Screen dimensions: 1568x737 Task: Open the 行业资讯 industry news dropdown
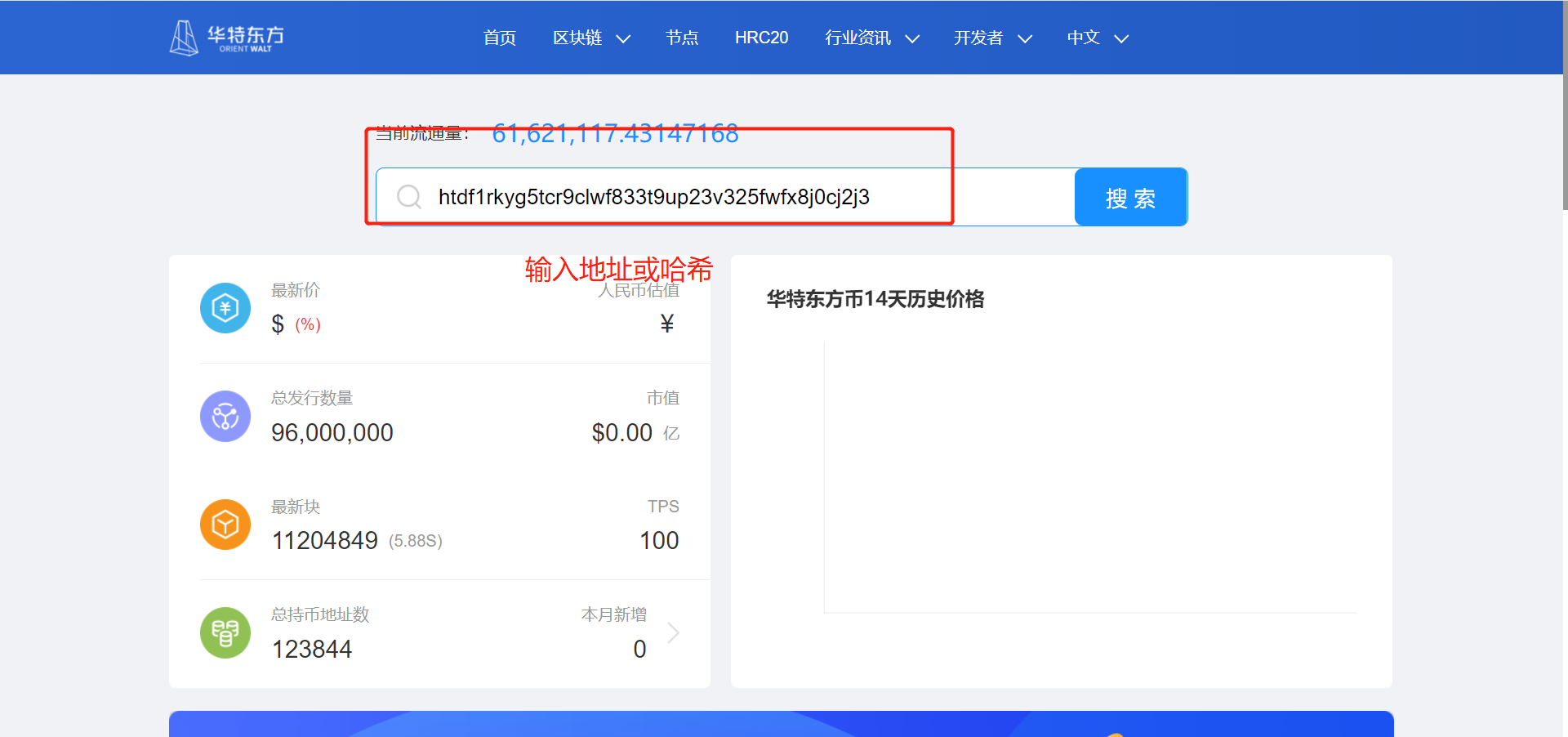coord(871,38)
